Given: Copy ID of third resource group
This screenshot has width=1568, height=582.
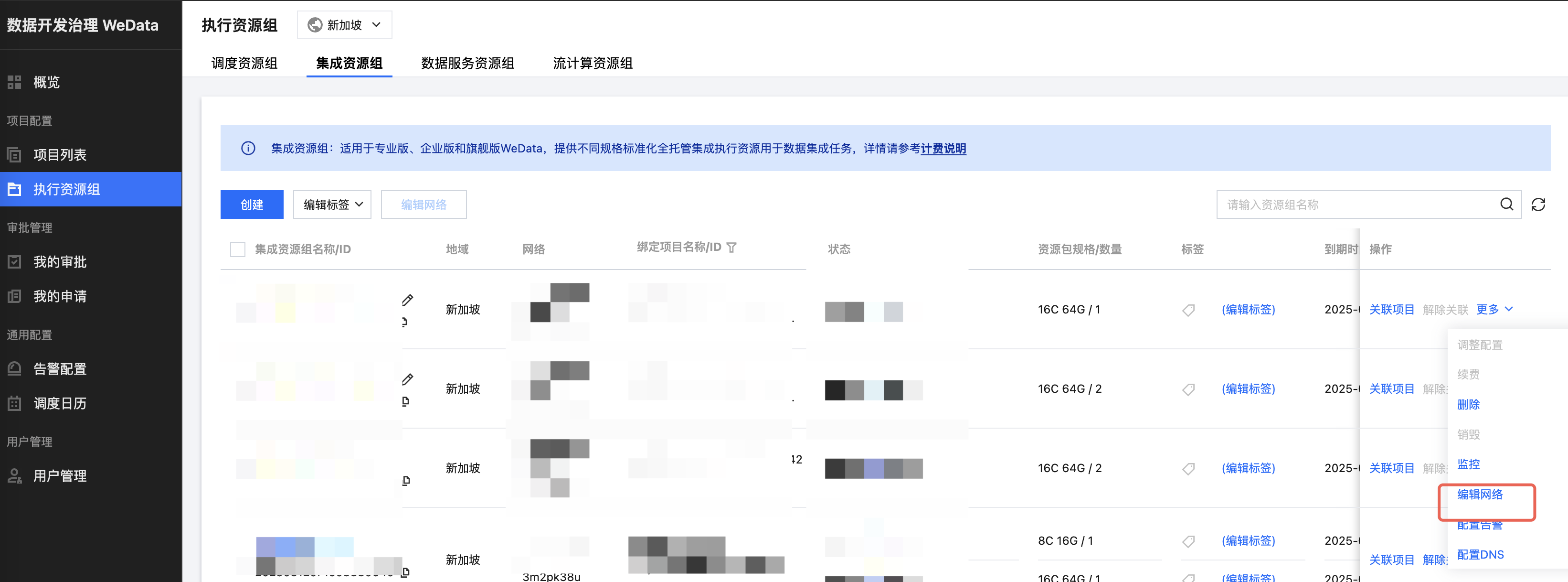Looking at the screenshot, I should [x=406, y=480].
